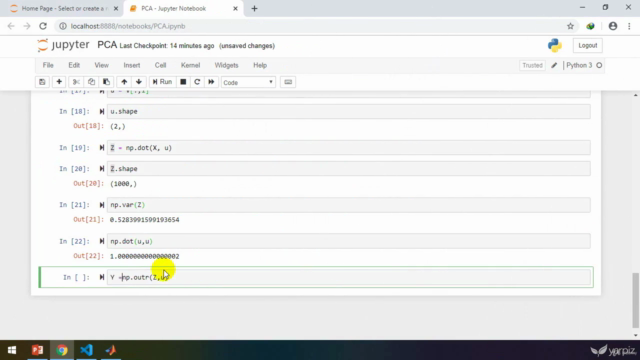The width and height of the screenshot is (640, 360).
Task: Click the Last Checkpoint status text
Action: tap(167, 46)
